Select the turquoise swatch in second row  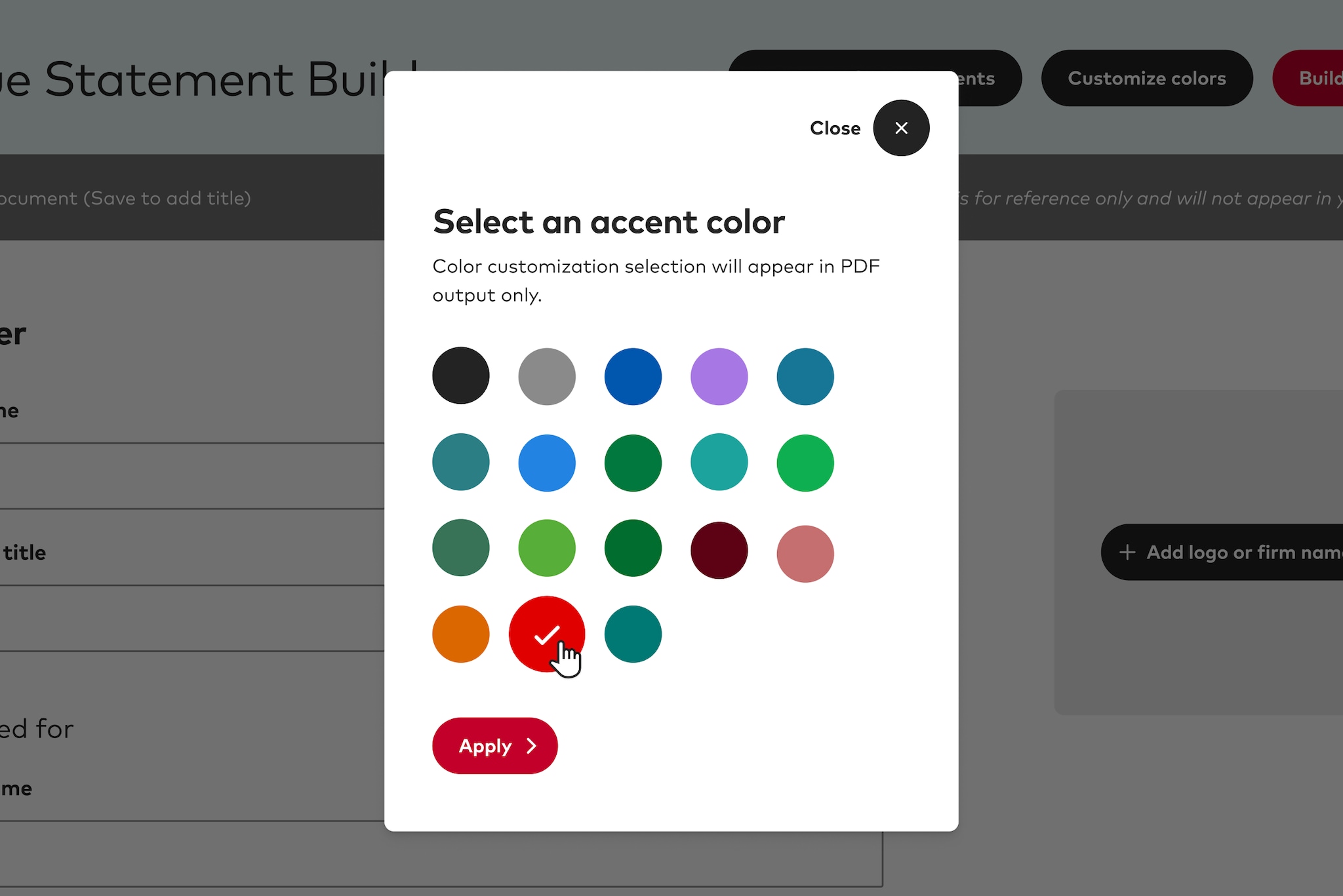coord(719,463)
